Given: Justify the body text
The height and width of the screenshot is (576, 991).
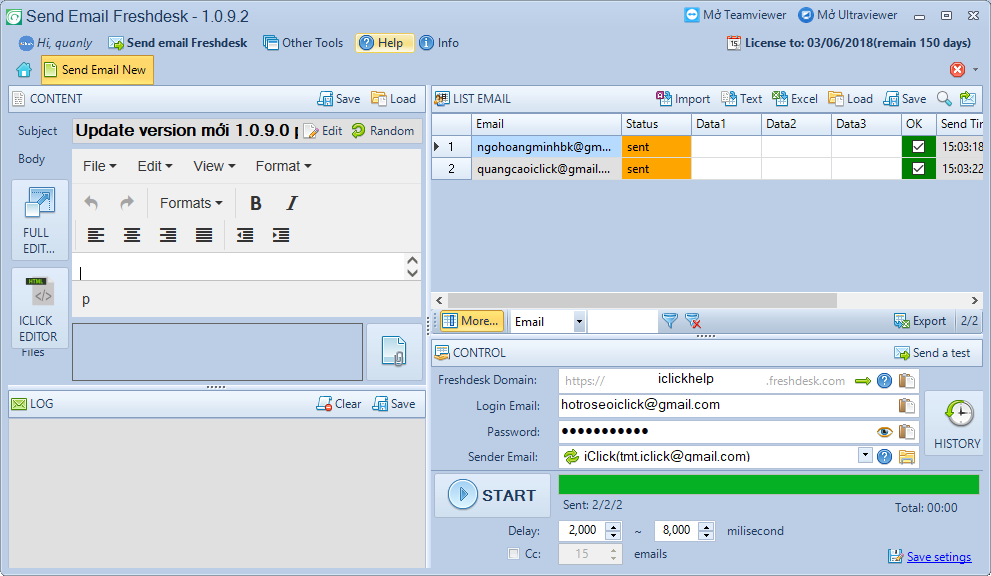Looking at the screenshot, I should [204, 235].
